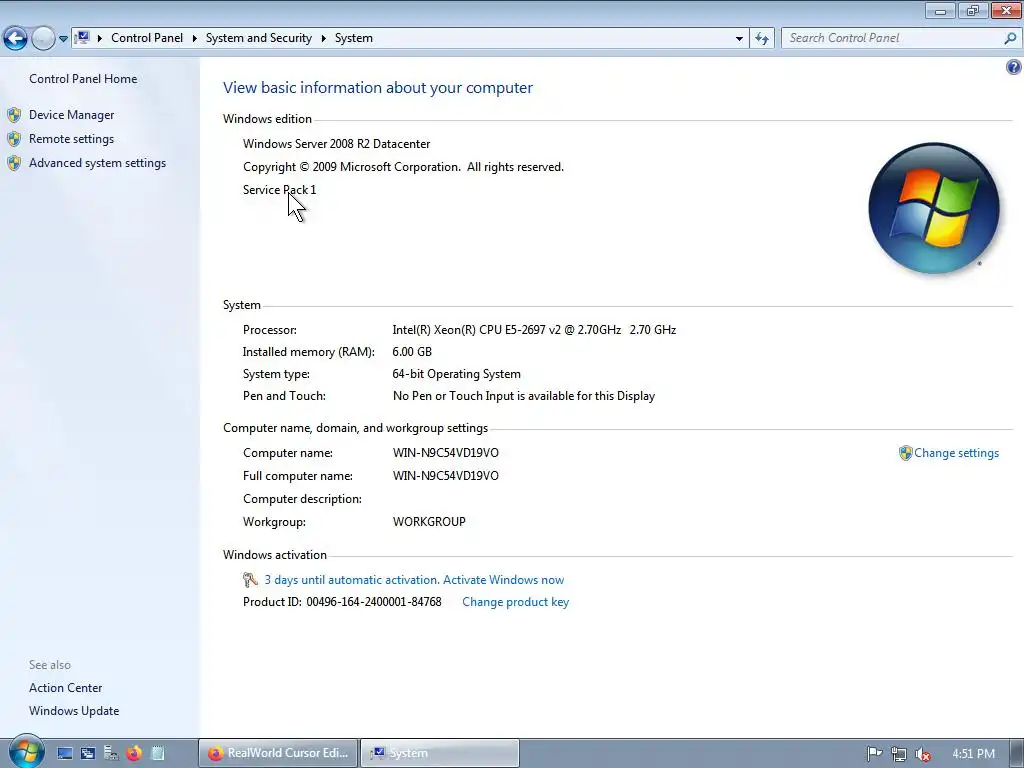Click the magnifier search icon
This screenshot has width=1024, height=768.
1010,39
